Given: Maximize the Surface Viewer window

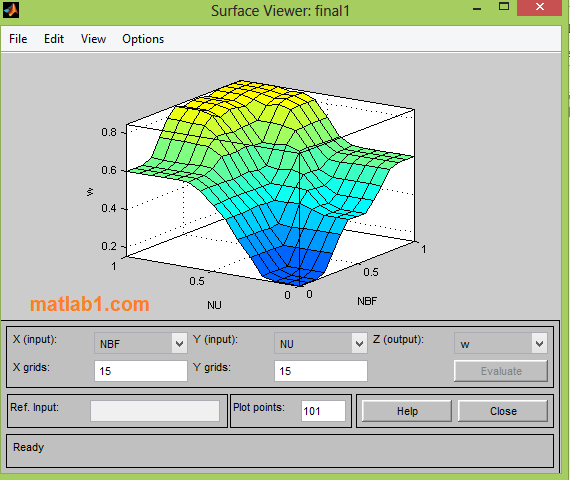Looking at the screenshot, I should tap(504, 7).
